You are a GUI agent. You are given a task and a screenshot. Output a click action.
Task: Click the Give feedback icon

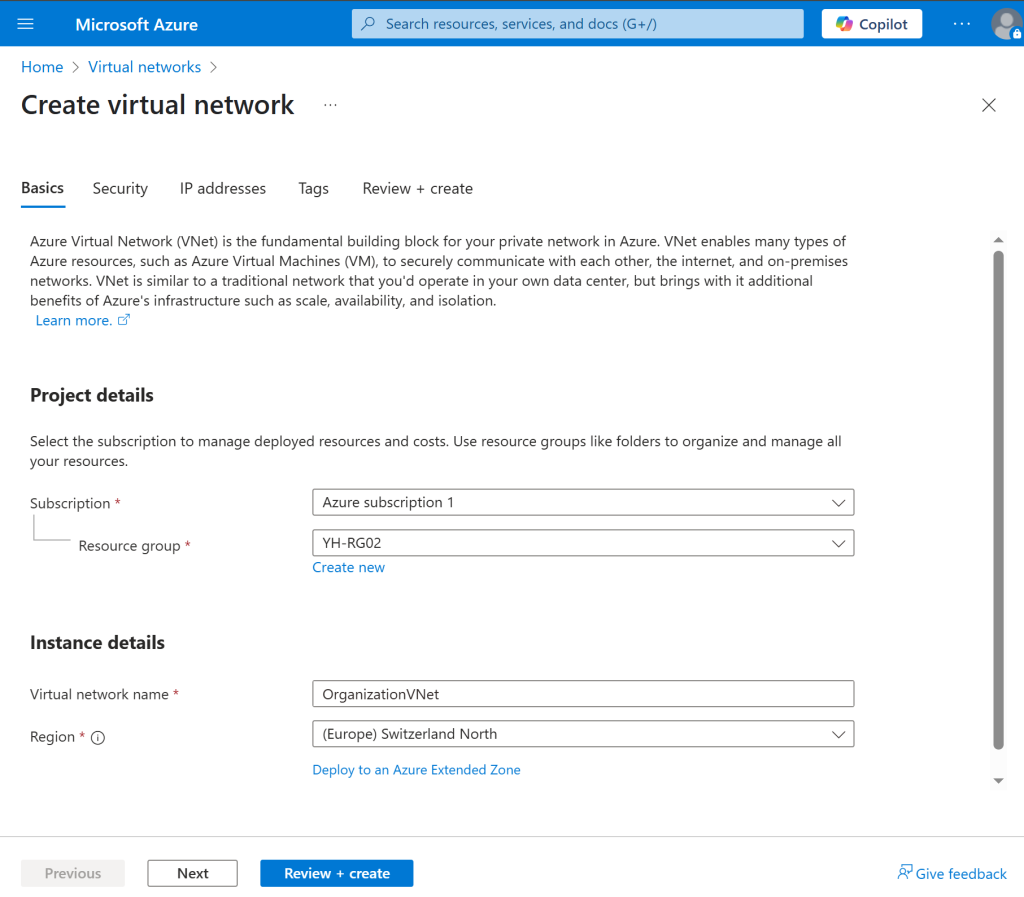tap(904, 872)
